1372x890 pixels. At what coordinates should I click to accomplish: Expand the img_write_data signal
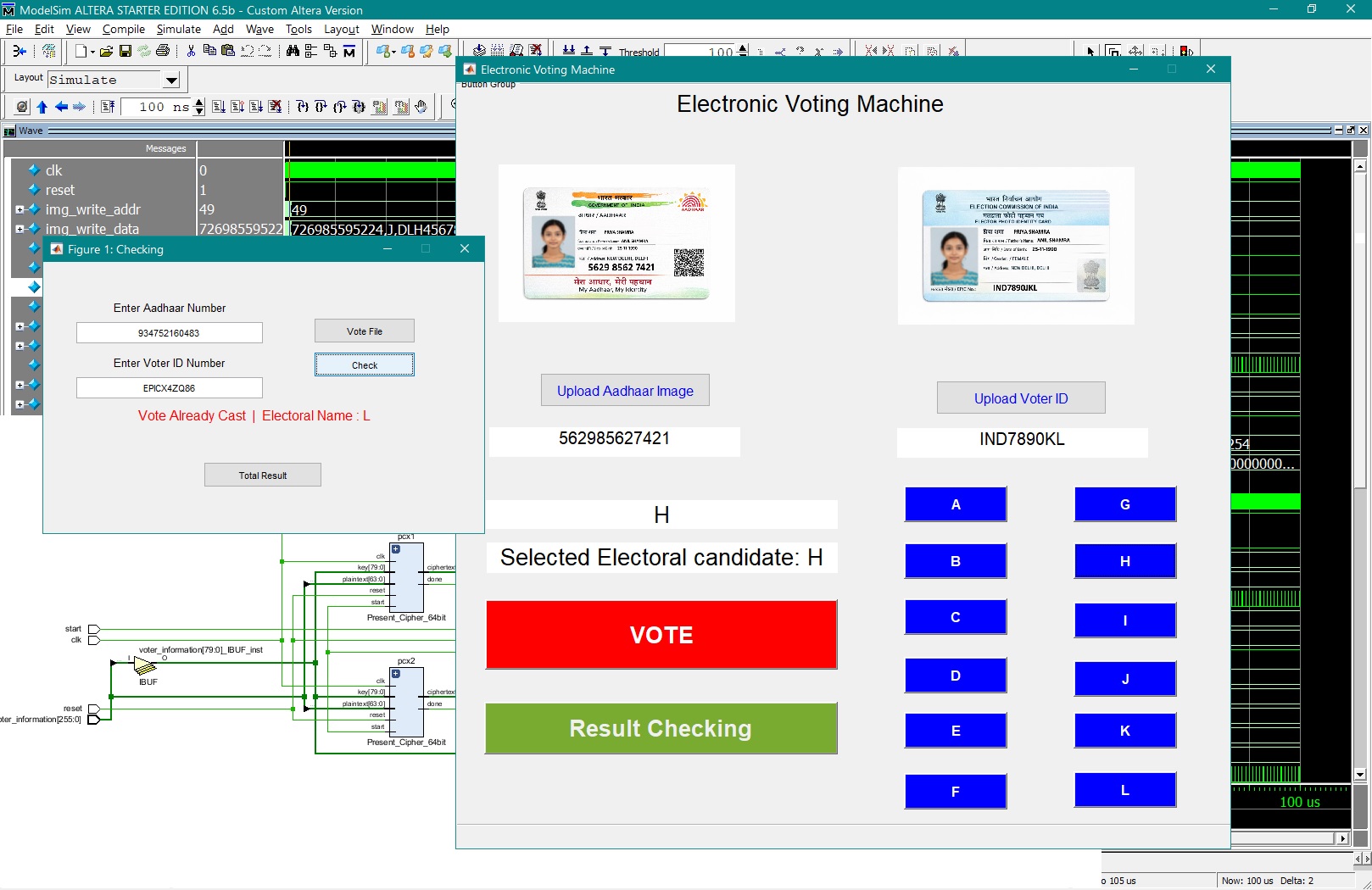(x=20, y=229)
